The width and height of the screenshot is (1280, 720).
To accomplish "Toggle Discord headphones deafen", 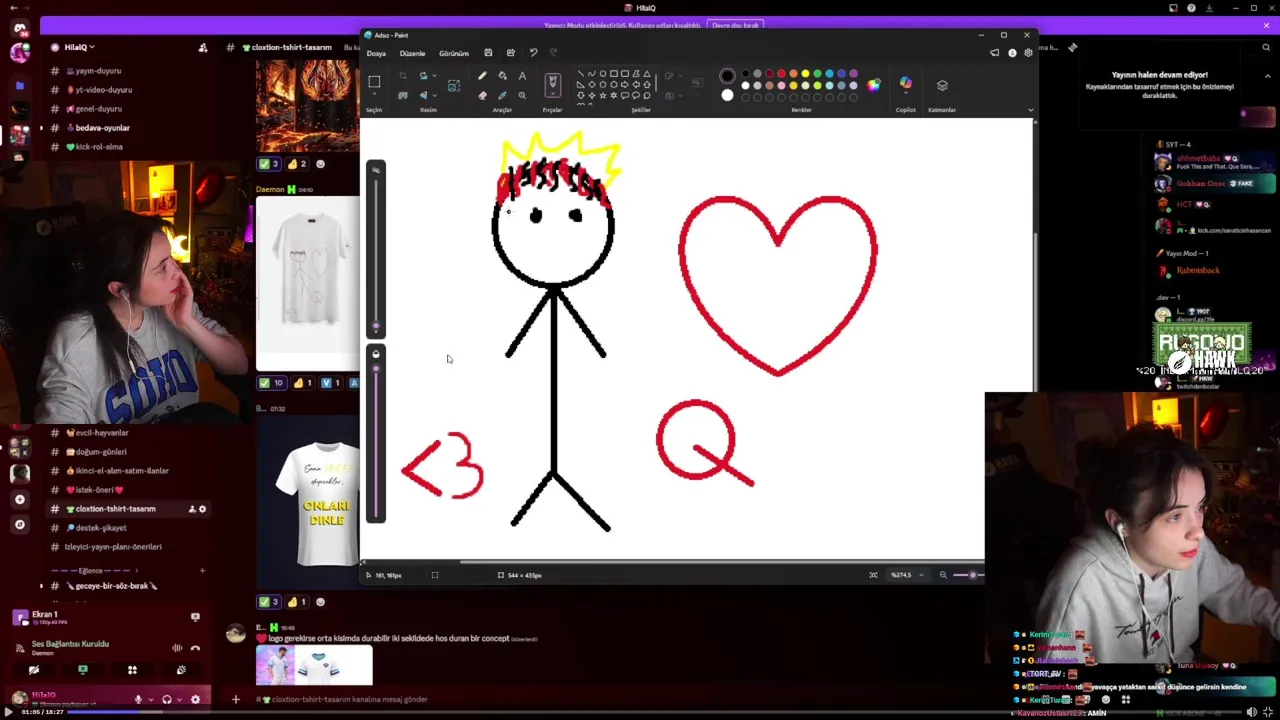I will click(x=167, y=699).
